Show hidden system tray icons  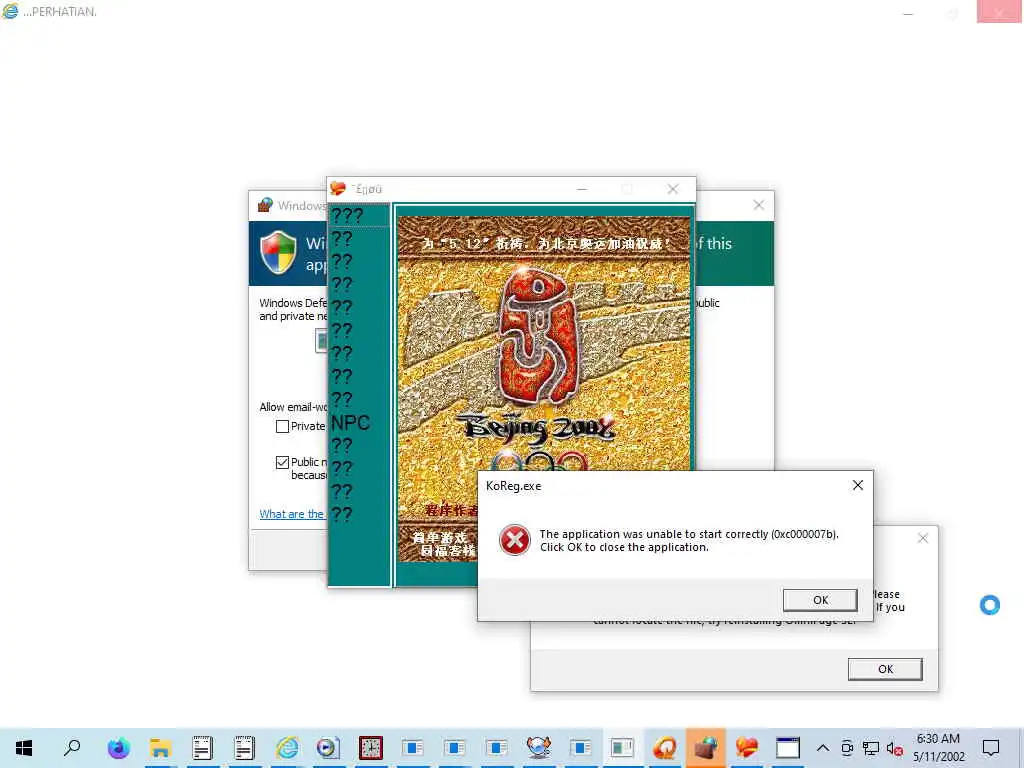pyautogui.click(x=823, y=748)
